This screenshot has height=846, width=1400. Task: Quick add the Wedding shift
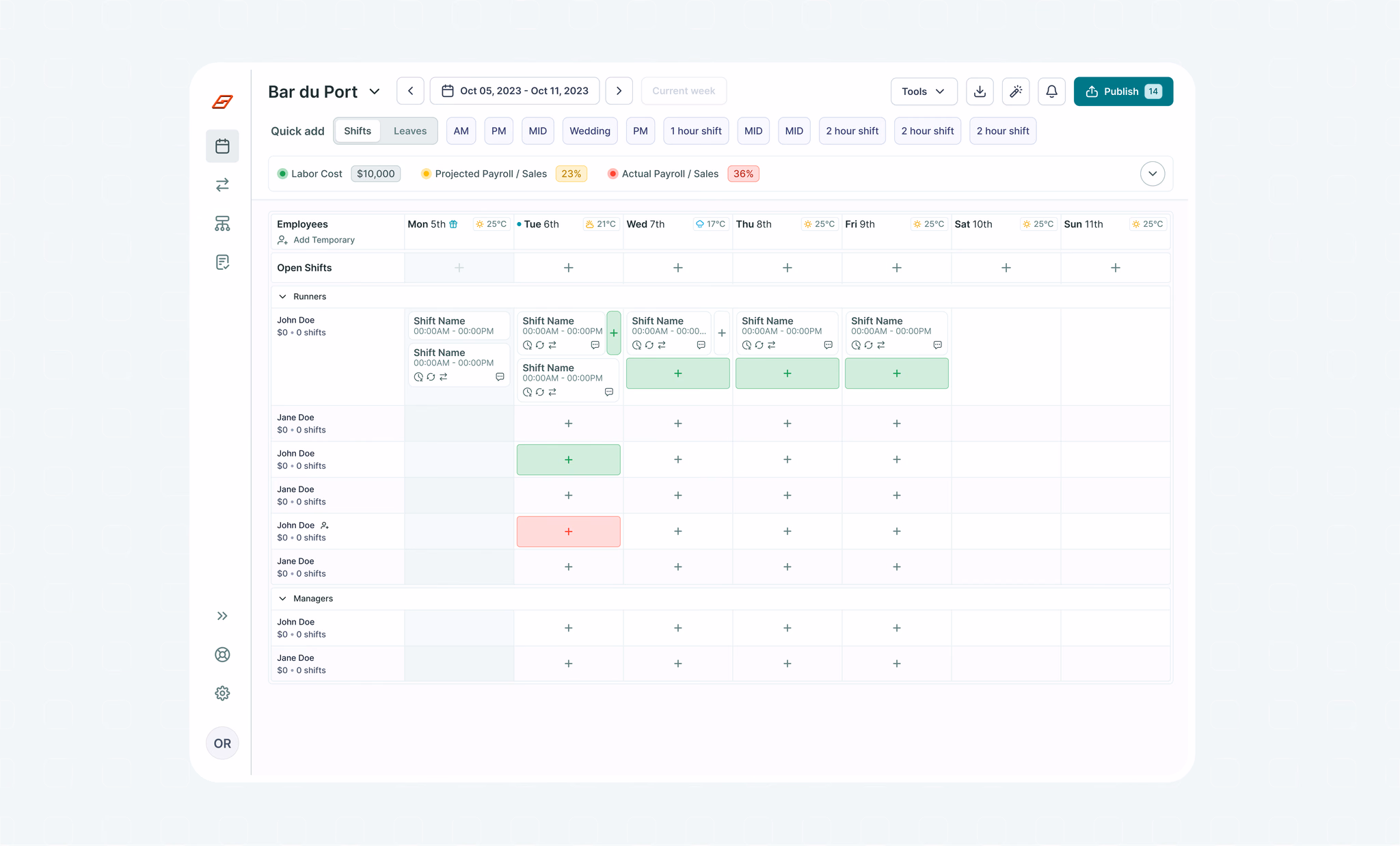[x=590, y=131]
